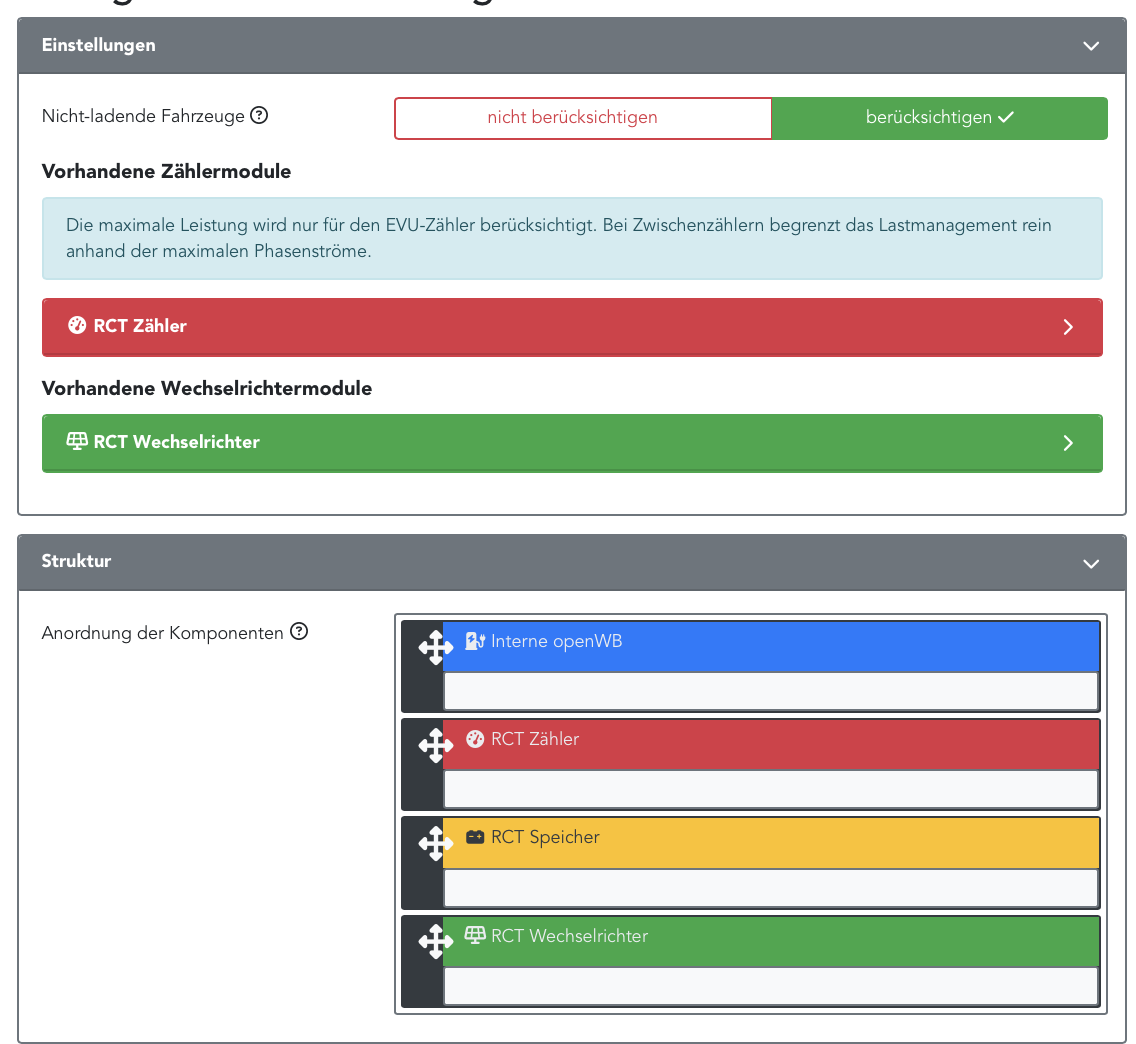The width and height of the screenshot is (1136, 1044).
Task: Select 'nicht berücksichtigen' option
Action: click(x=572, y=117)
